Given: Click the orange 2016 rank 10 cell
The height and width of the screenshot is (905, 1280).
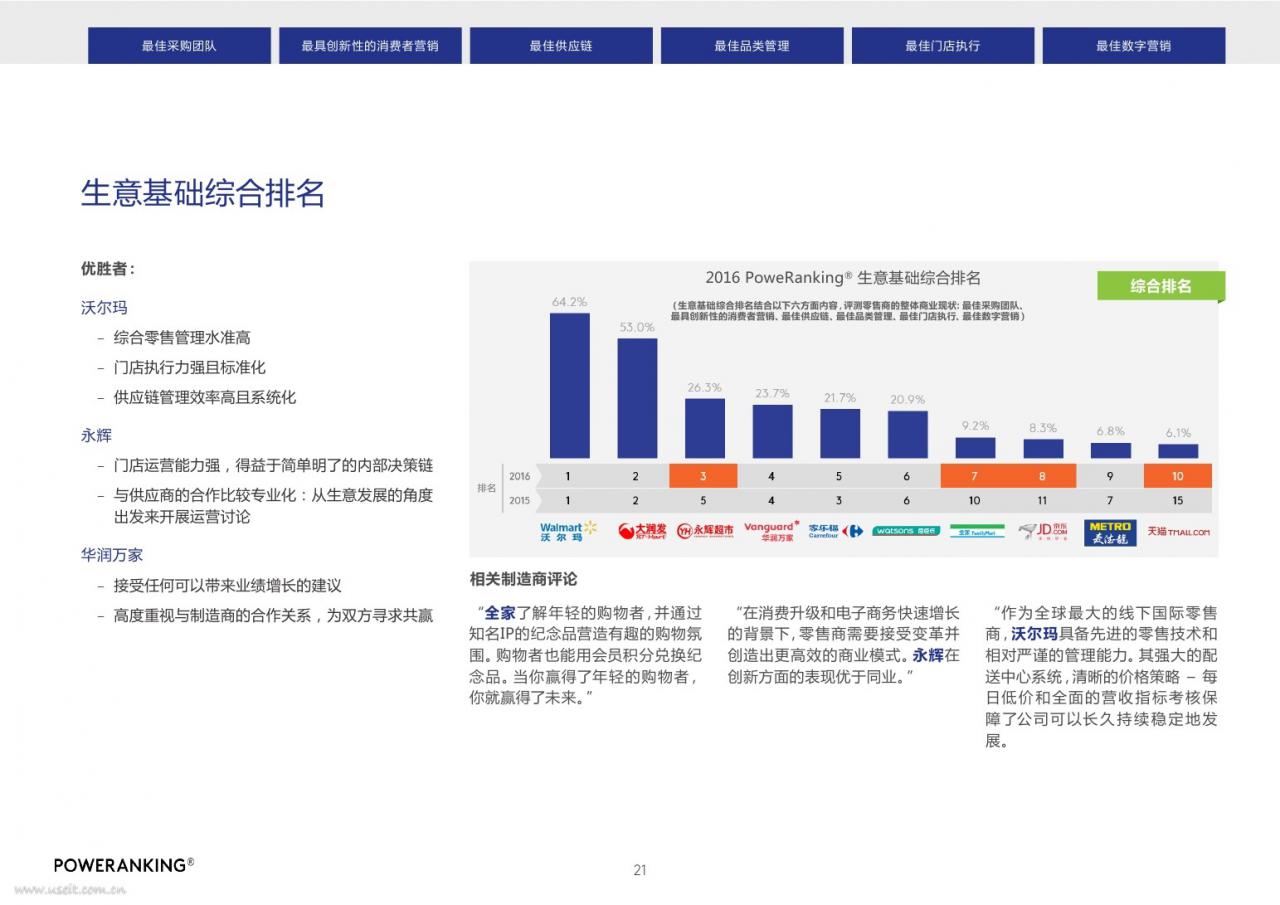Looking at the screenshot, I should [x=1178, y=476].
